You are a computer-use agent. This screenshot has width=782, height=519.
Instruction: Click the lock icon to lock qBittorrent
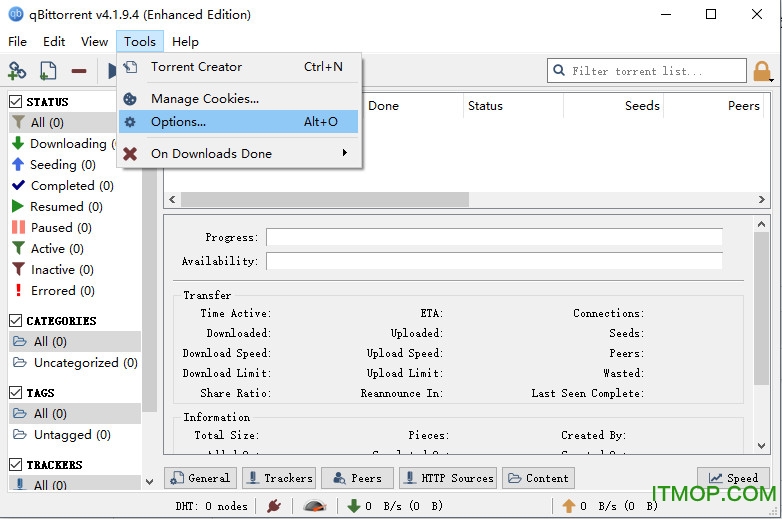click(x=761, y=71)
